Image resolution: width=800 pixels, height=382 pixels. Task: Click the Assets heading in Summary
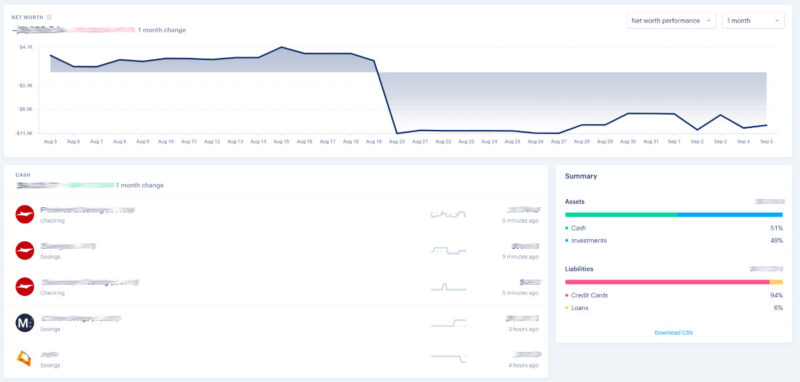575,202
